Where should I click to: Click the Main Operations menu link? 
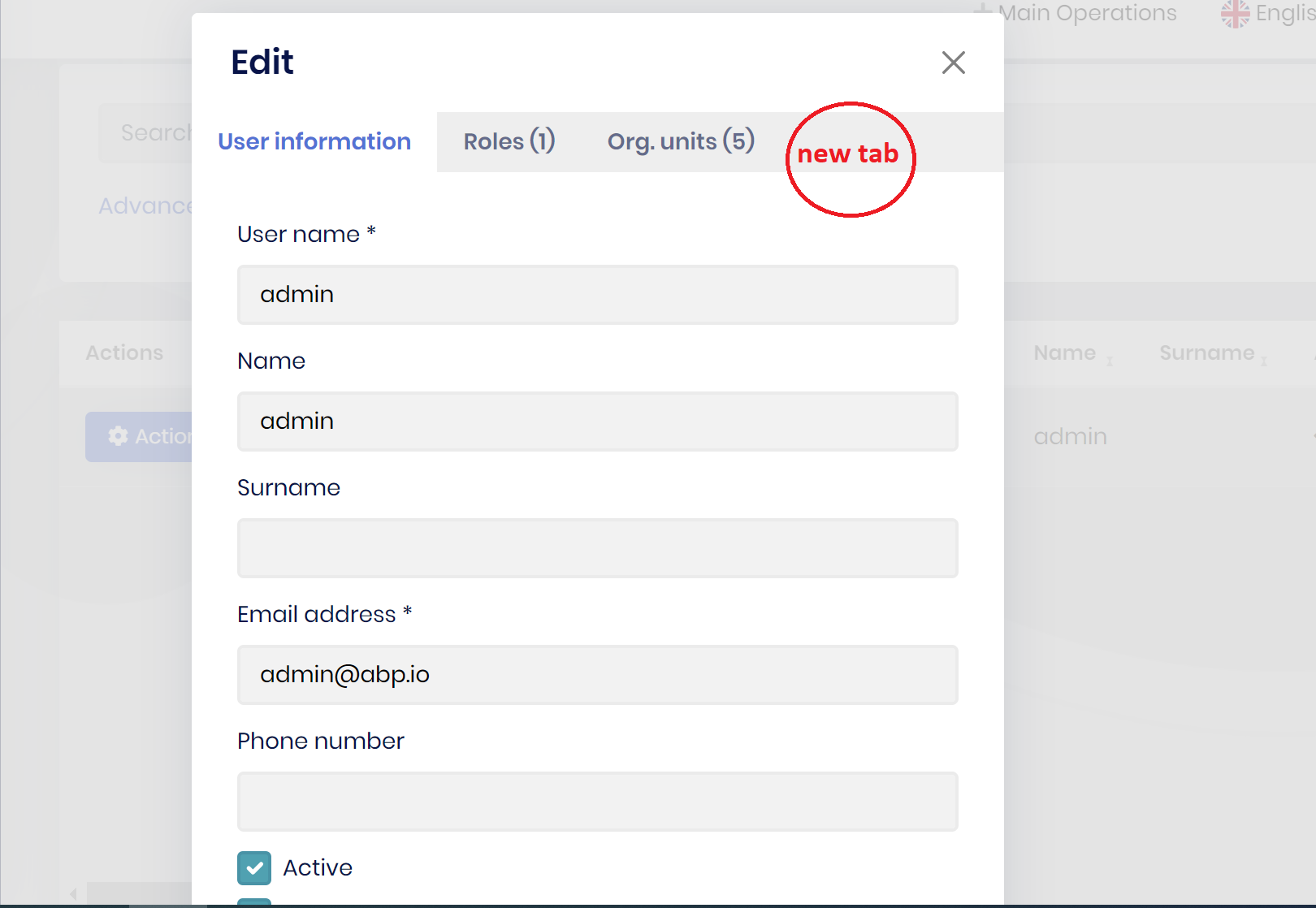tap(1087, 14)
